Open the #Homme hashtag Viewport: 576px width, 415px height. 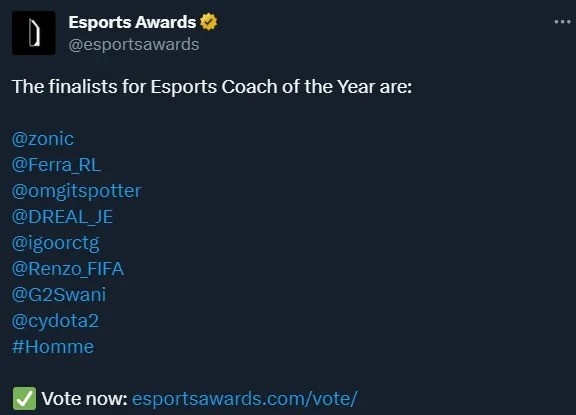[x=53, y=347]
